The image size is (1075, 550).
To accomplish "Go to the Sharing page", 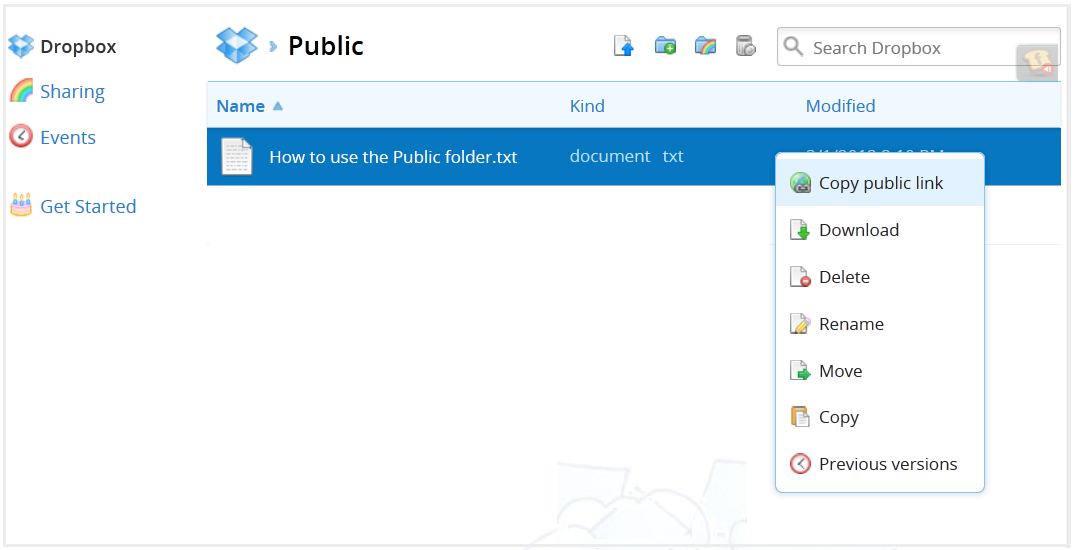I will pyautogui.click(x=72, y=91).
